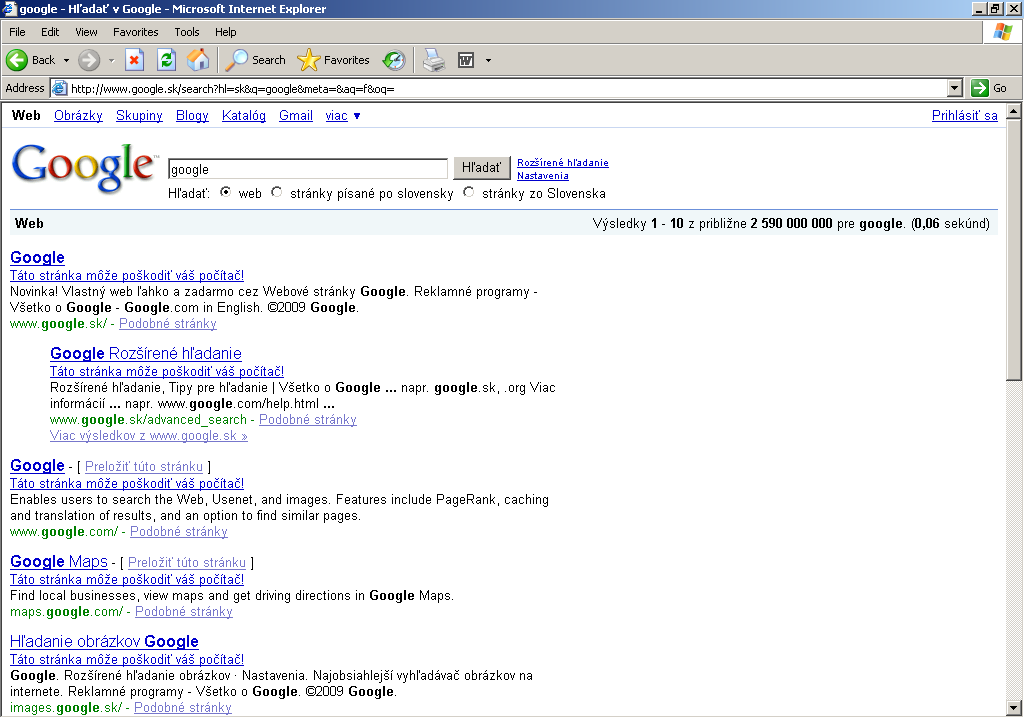Click the vertical scrollbar down arrow
The height and width of the screenshot is (717, 1024).
coord(1014,708)
